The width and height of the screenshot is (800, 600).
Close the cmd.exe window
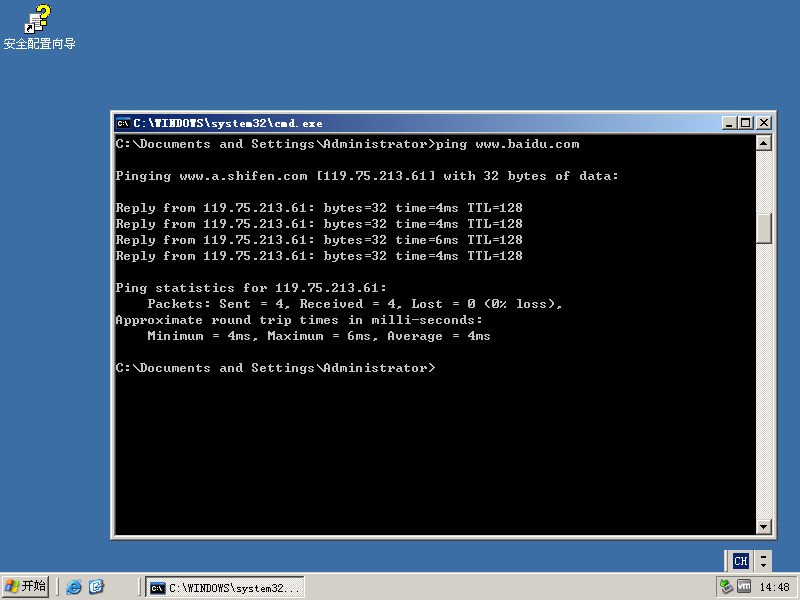coord(763,122)
